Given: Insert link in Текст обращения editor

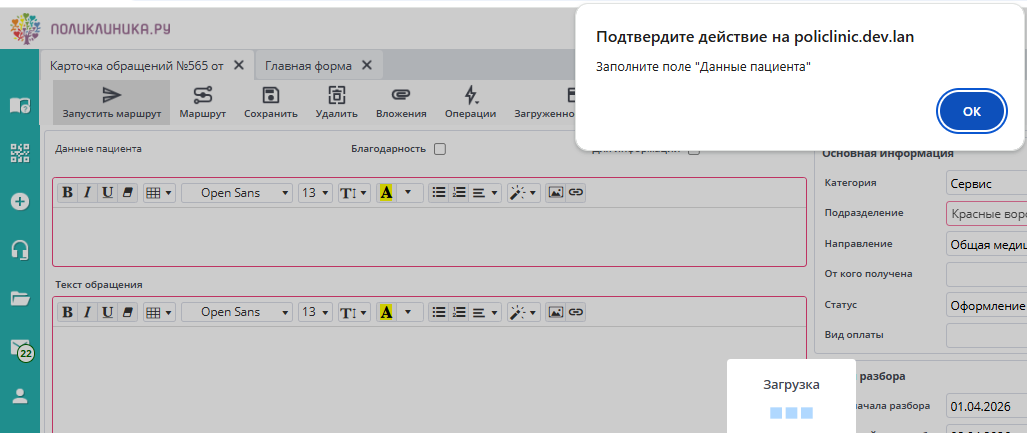Looking at the screenshot, I should [x=576, y=312].
